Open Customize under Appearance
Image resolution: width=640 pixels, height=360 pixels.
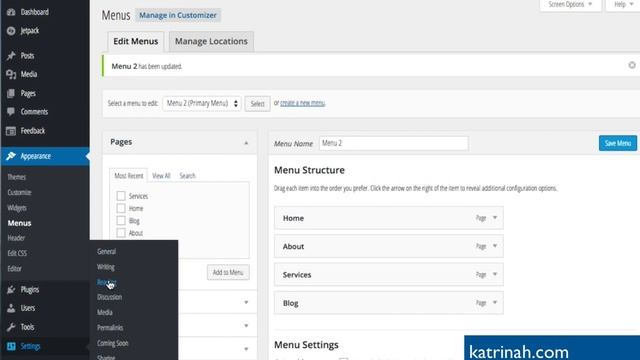(19, 192)
